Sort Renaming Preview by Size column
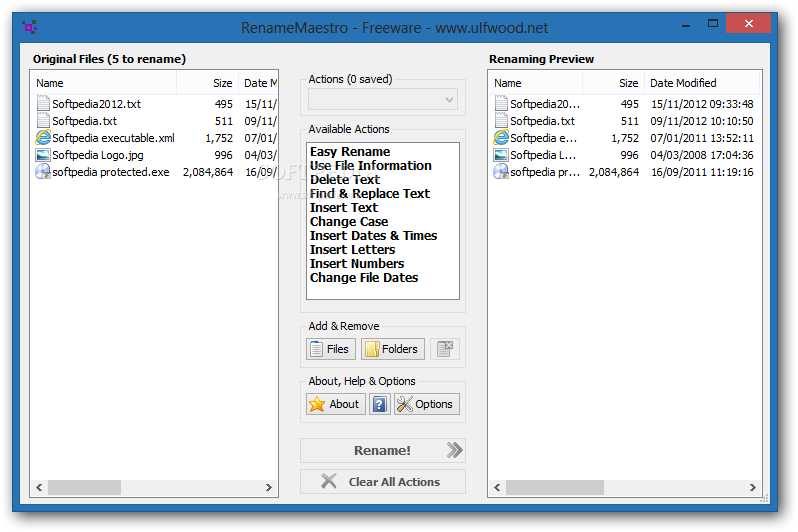Viewport: 798px width, 532px height. [613, 83]
